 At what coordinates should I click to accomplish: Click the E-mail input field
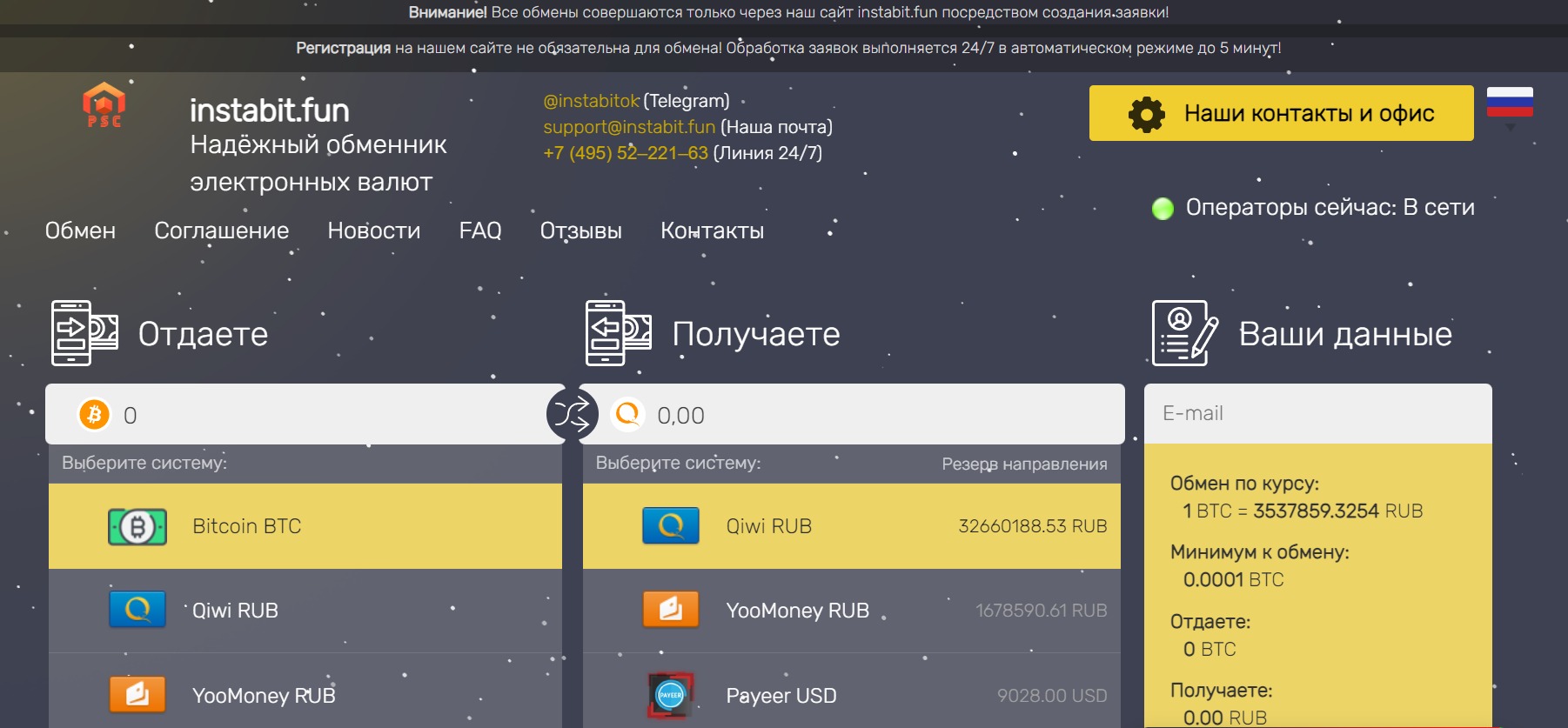click(1318, 413)
